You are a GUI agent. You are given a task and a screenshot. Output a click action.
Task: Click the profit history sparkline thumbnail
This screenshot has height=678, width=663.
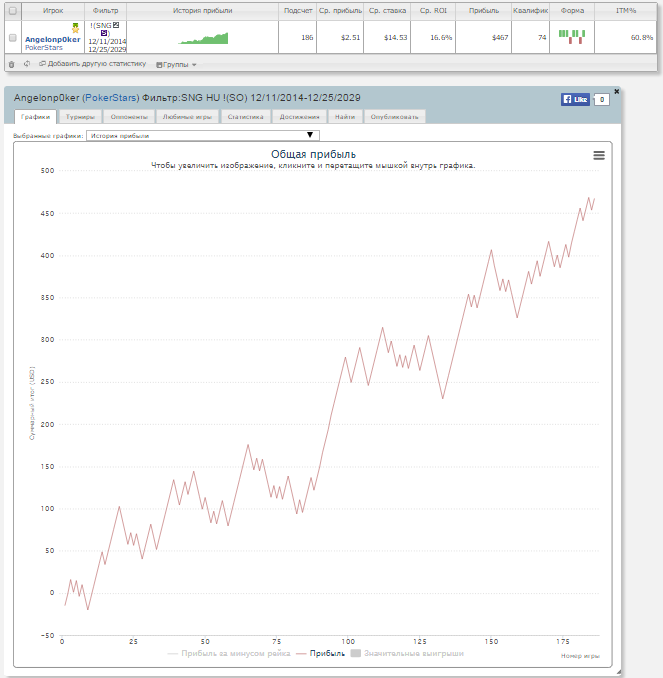(203, 38)
